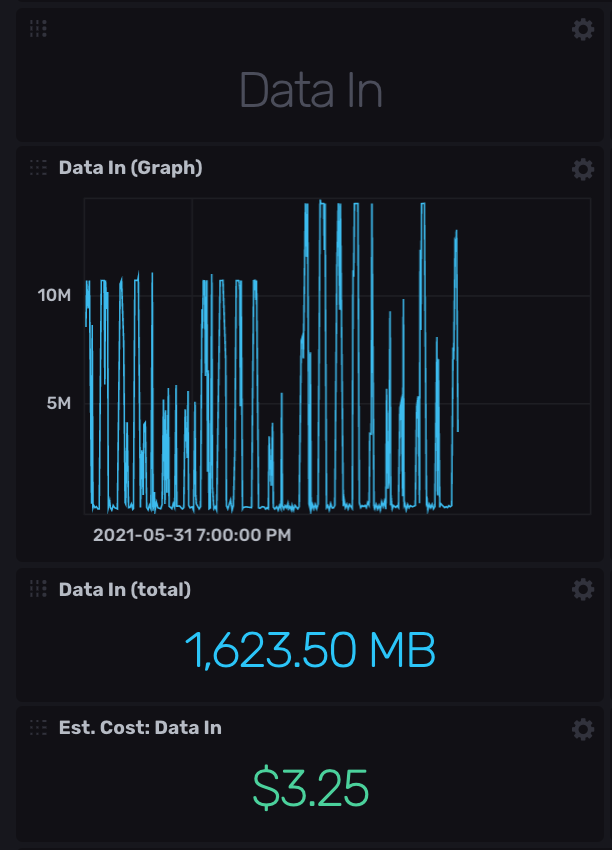Click the large Data In heading text

click(310, 90)
